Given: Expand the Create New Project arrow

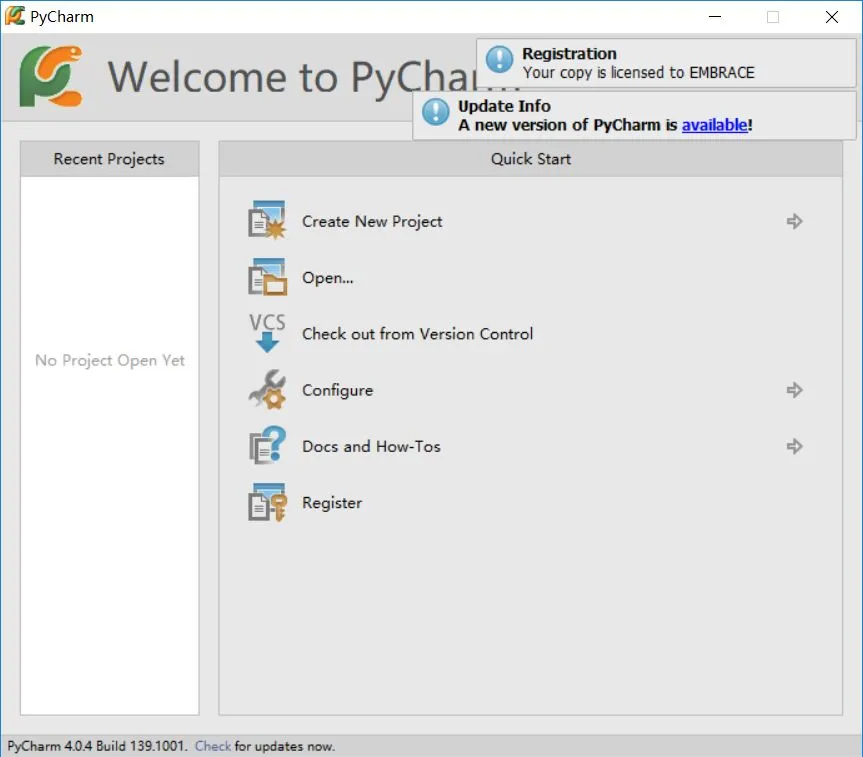Looking at the screenshot, I should [794, 221].
